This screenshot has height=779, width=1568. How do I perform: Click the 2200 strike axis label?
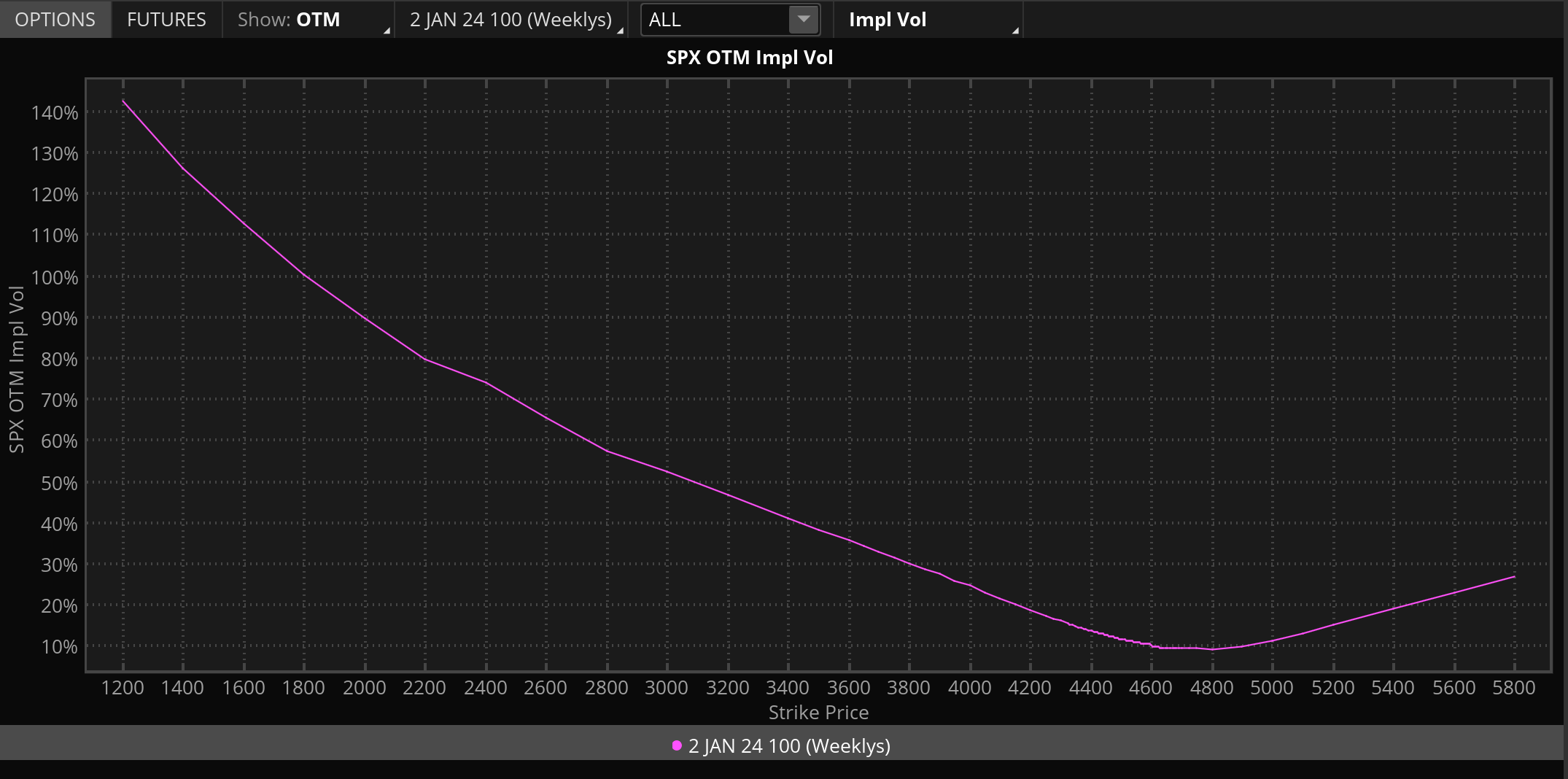pyautogui.click(x=424, y=688)
